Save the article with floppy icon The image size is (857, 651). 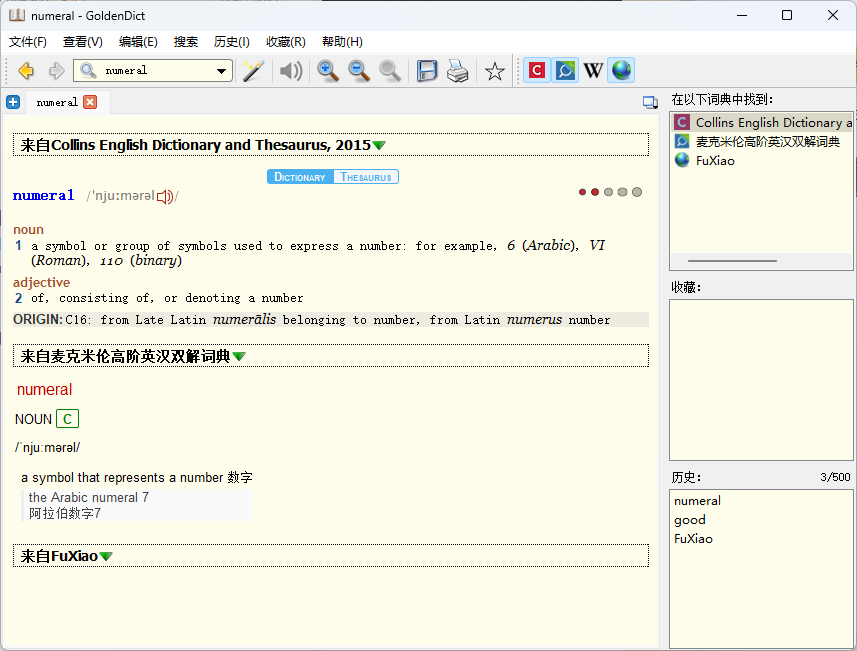coord(427,71)
